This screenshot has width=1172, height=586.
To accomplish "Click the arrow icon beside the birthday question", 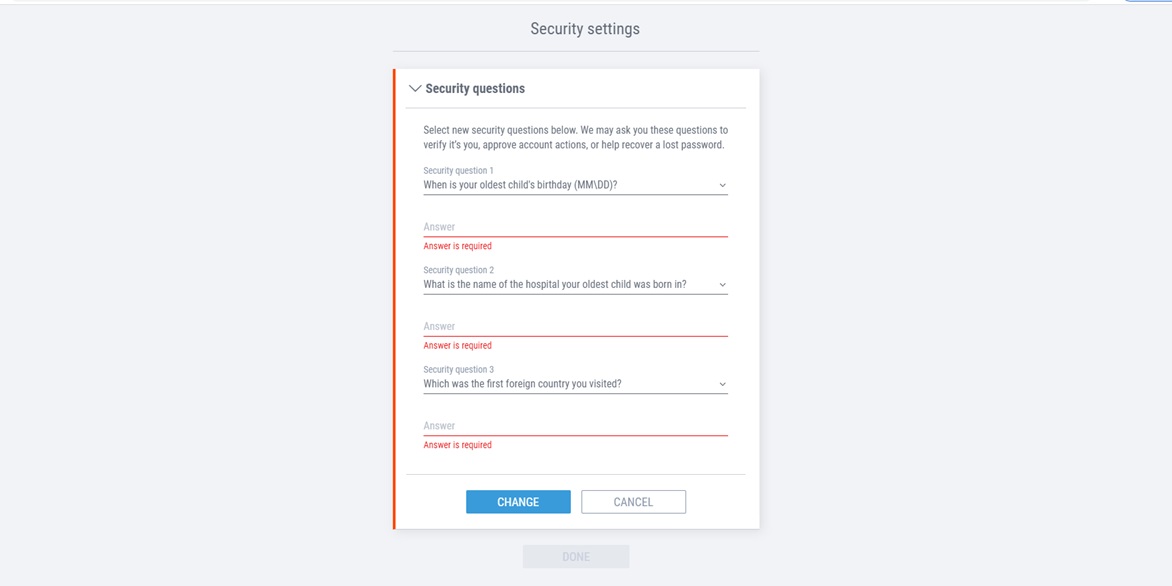I will click(x=722, y=185).
